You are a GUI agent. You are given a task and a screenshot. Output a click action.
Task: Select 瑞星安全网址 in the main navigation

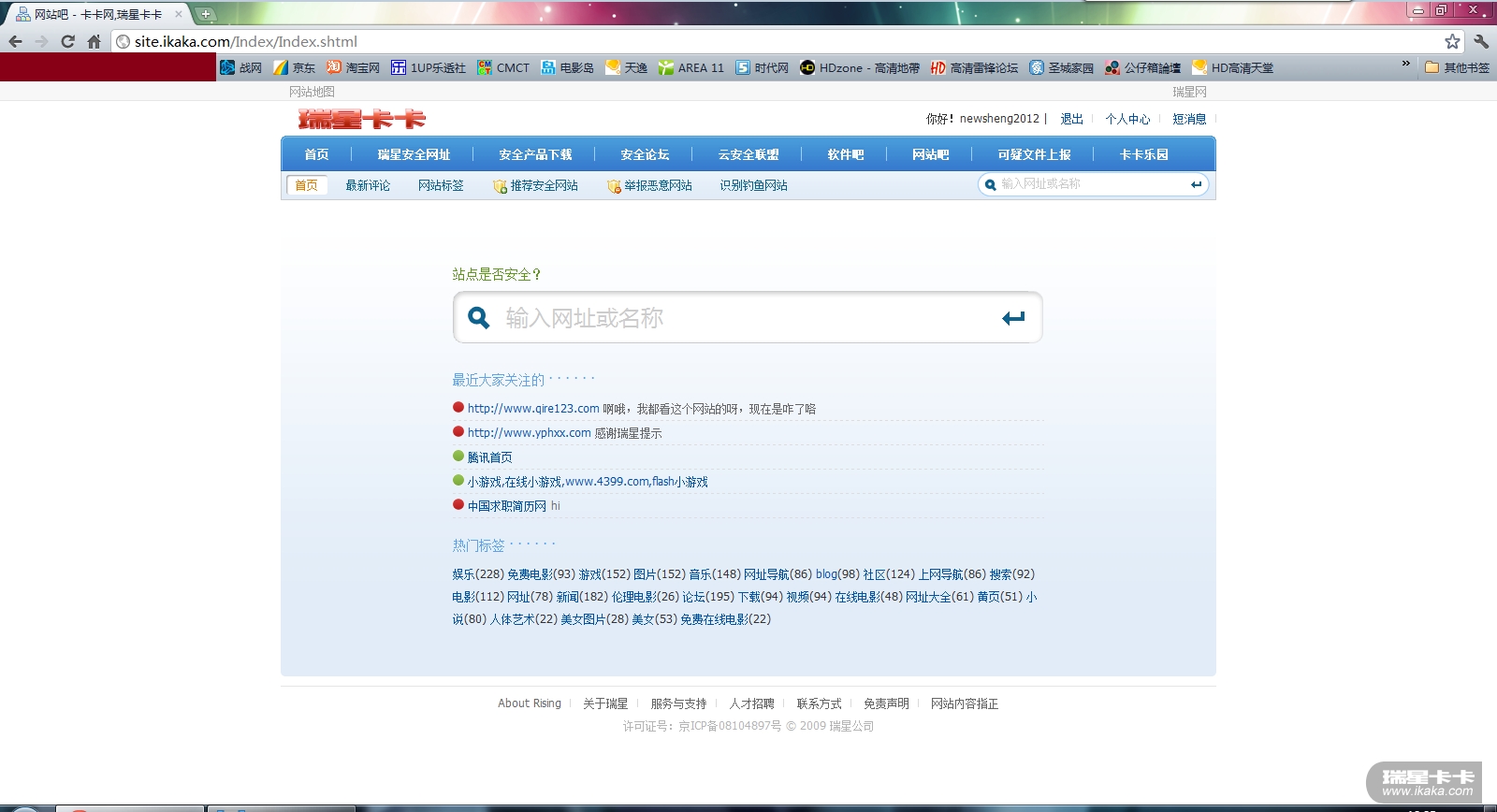[x=414, y=154]
